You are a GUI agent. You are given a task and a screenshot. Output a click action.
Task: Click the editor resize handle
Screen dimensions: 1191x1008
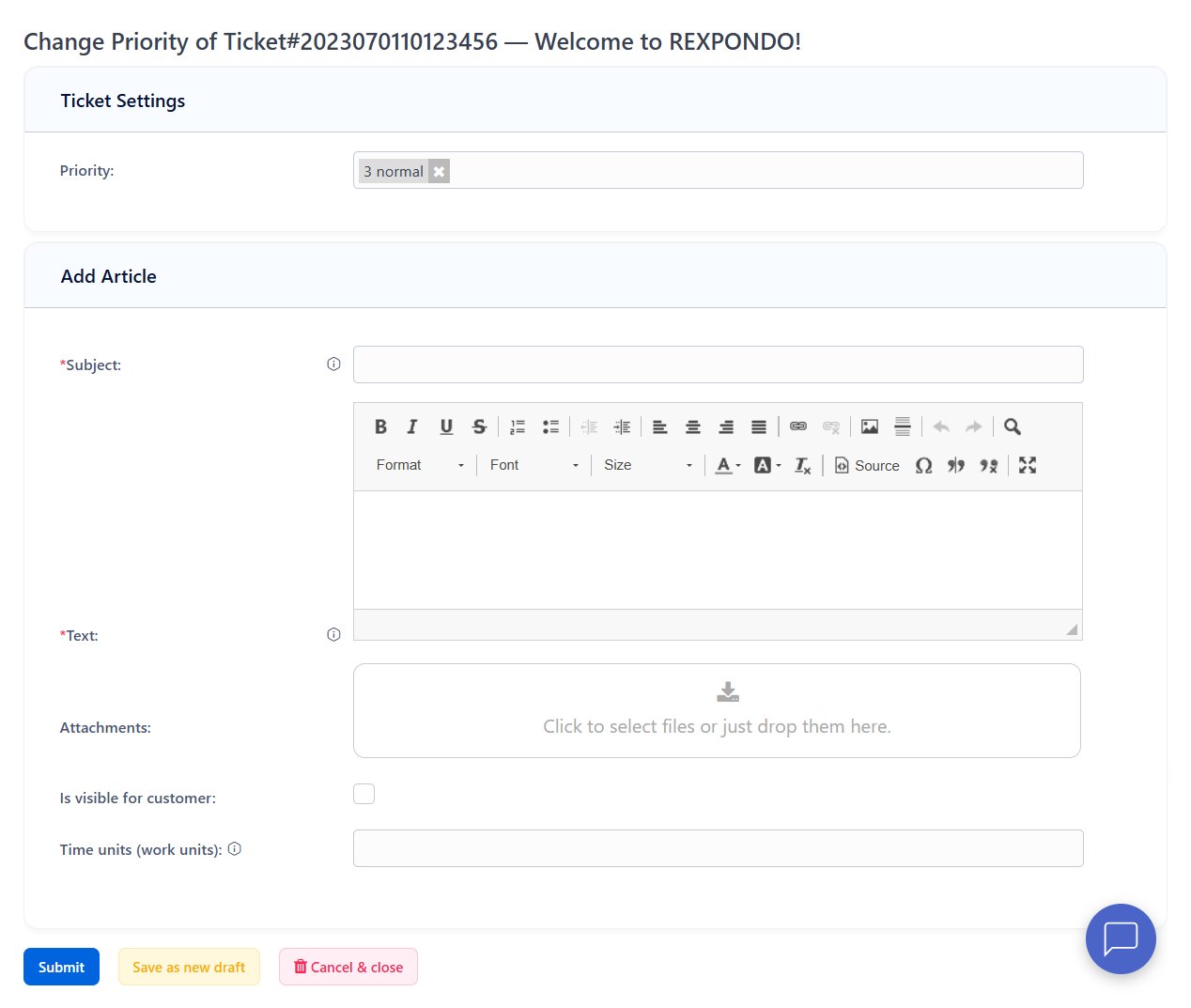(x=1072, y=629)
